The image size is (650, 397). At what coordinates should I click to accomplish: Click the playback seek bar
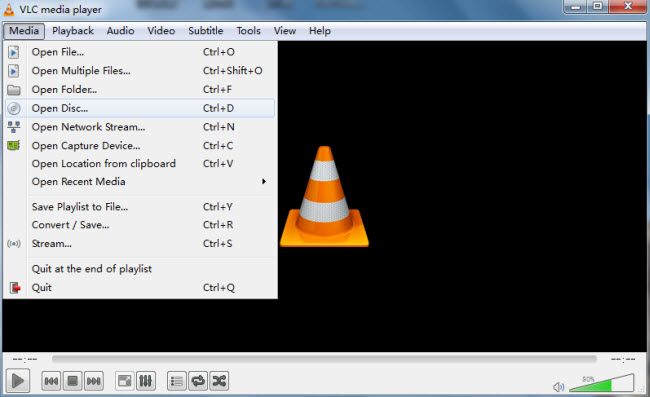click(324, 359)
